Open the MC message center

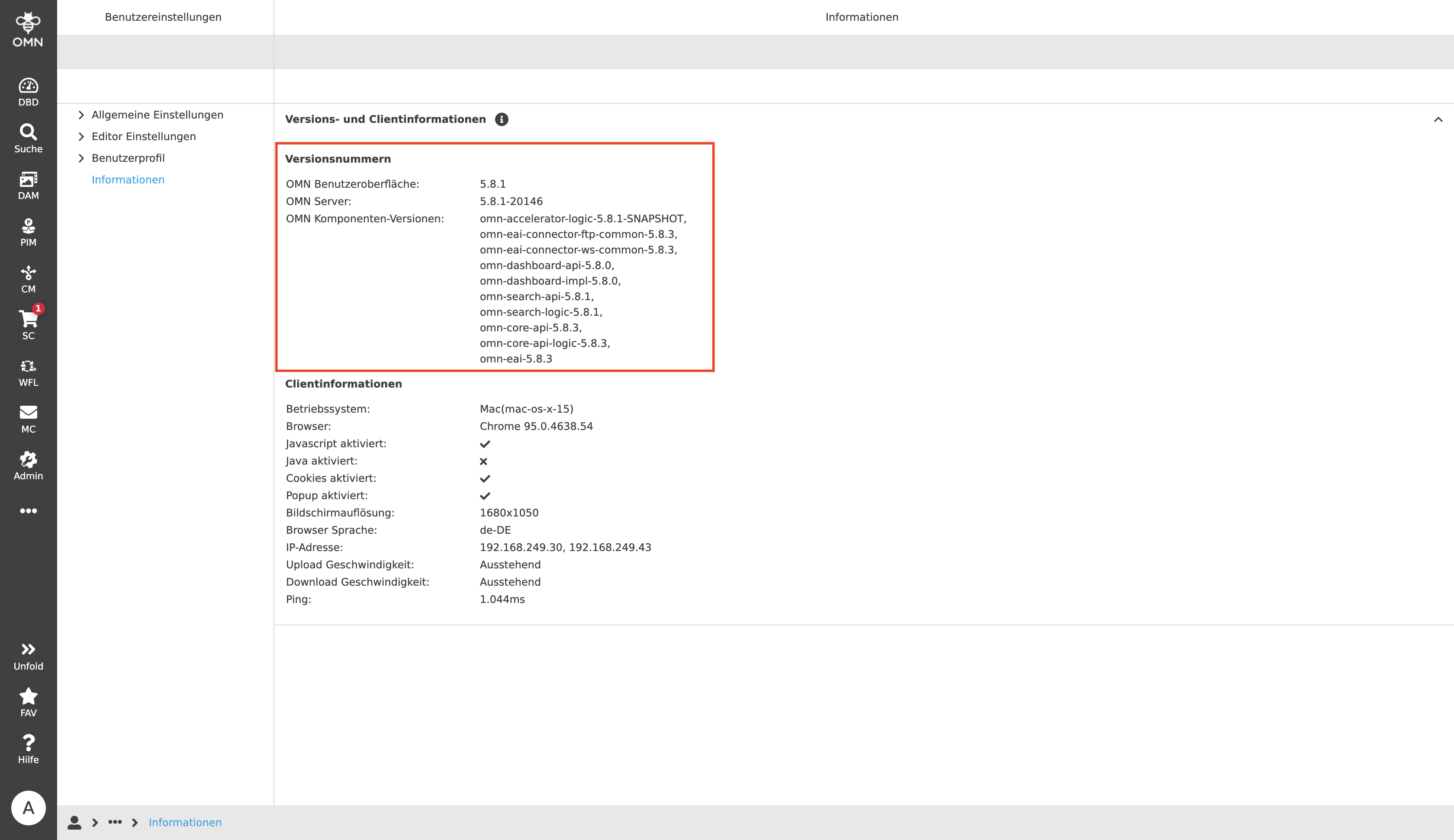coord(28,418)
